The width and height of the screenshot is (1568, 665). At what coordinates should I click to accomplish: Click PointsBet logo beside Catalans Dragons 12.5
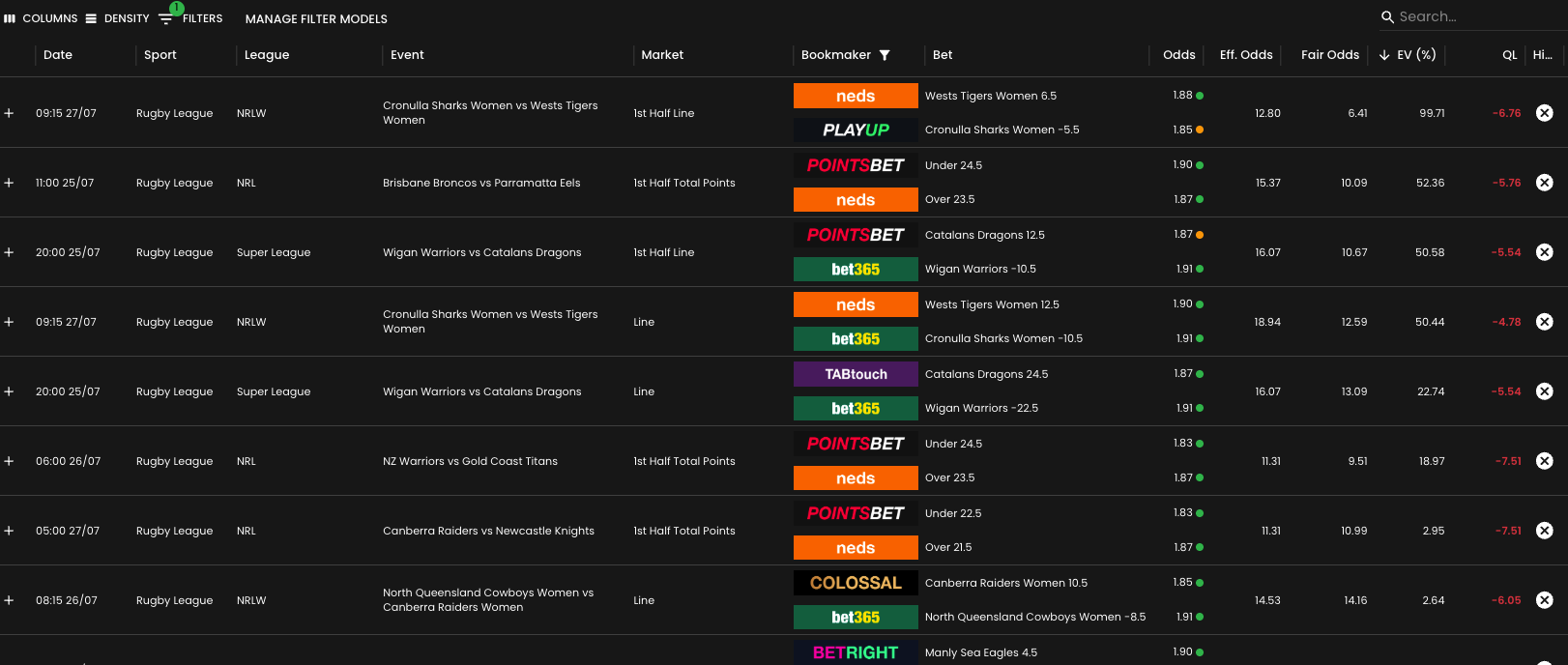(x=856, y=235)
